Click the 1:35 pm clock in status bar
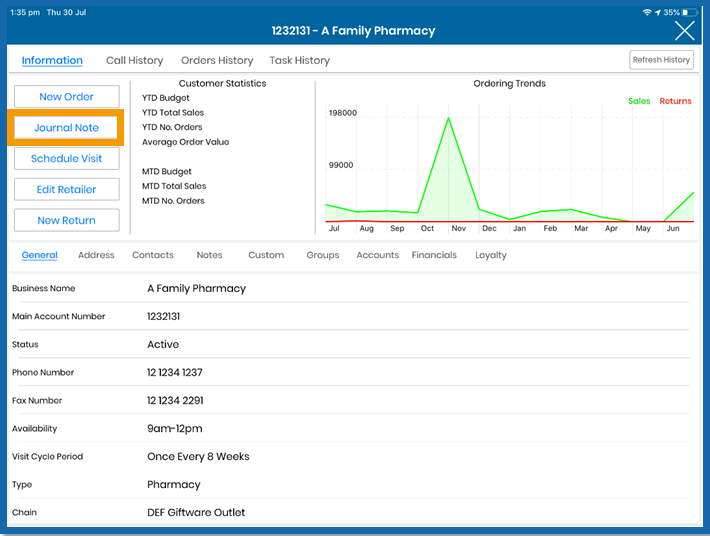Viewport: 710px width, 536px height. (x=25, y=12)
